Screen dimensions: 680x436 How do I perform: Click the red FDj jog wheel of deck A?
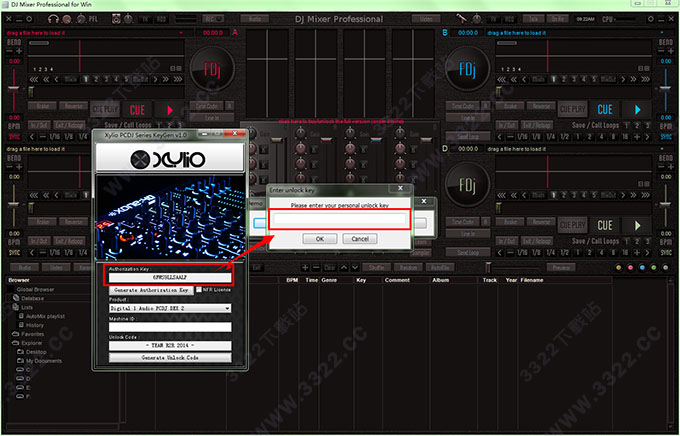(212, 69)
